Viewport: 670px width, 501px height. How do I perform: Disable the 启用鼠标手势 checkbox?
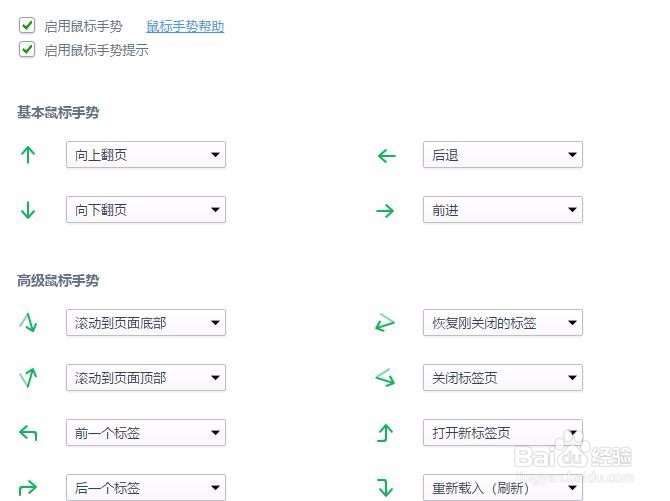coord(27,26)
